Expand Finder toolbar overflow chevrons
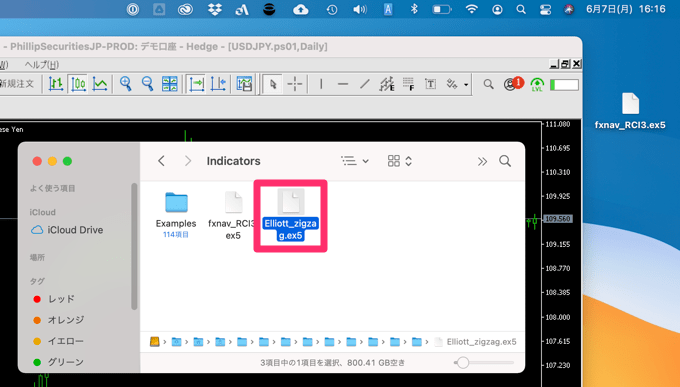This screenshot has height=387, width=680. [x=482, y=161]
